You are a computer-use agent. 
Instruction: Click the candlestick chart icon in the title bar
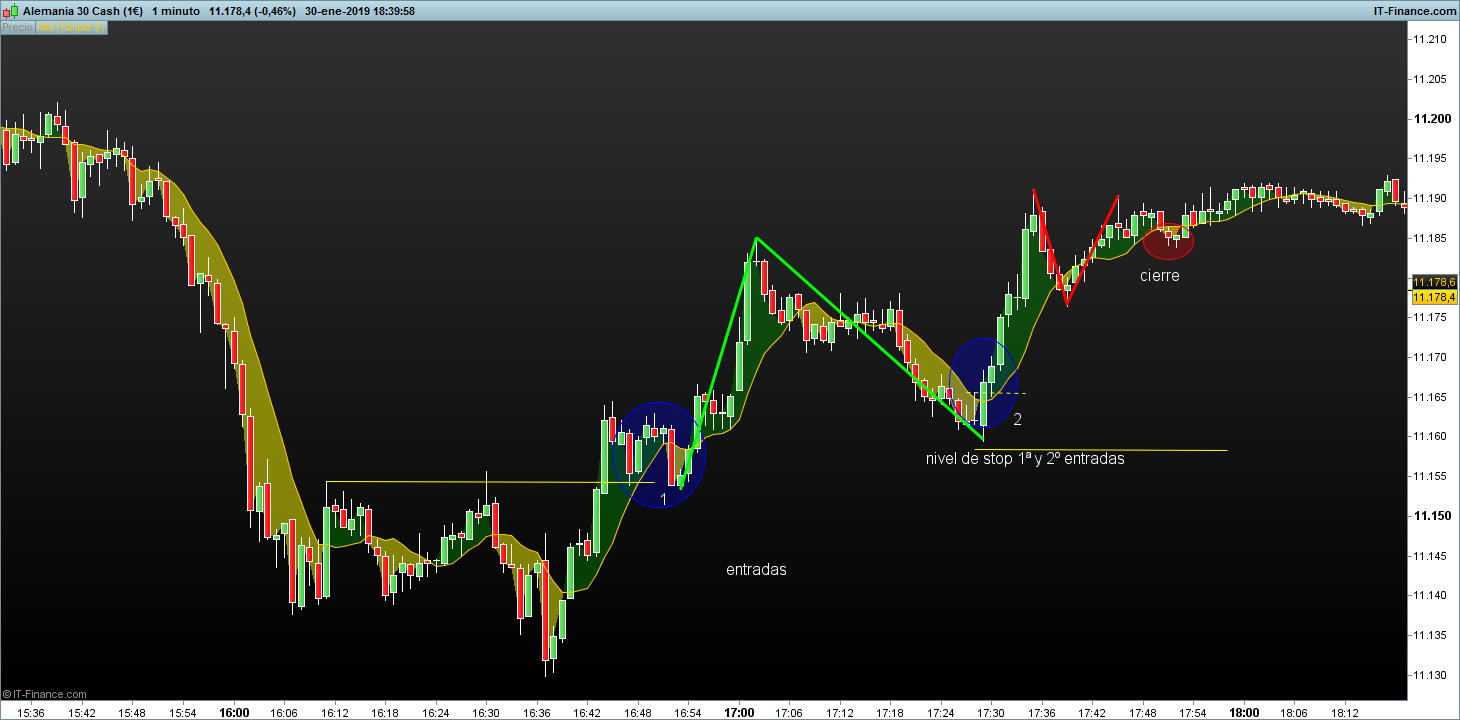[x=11, y=11]
